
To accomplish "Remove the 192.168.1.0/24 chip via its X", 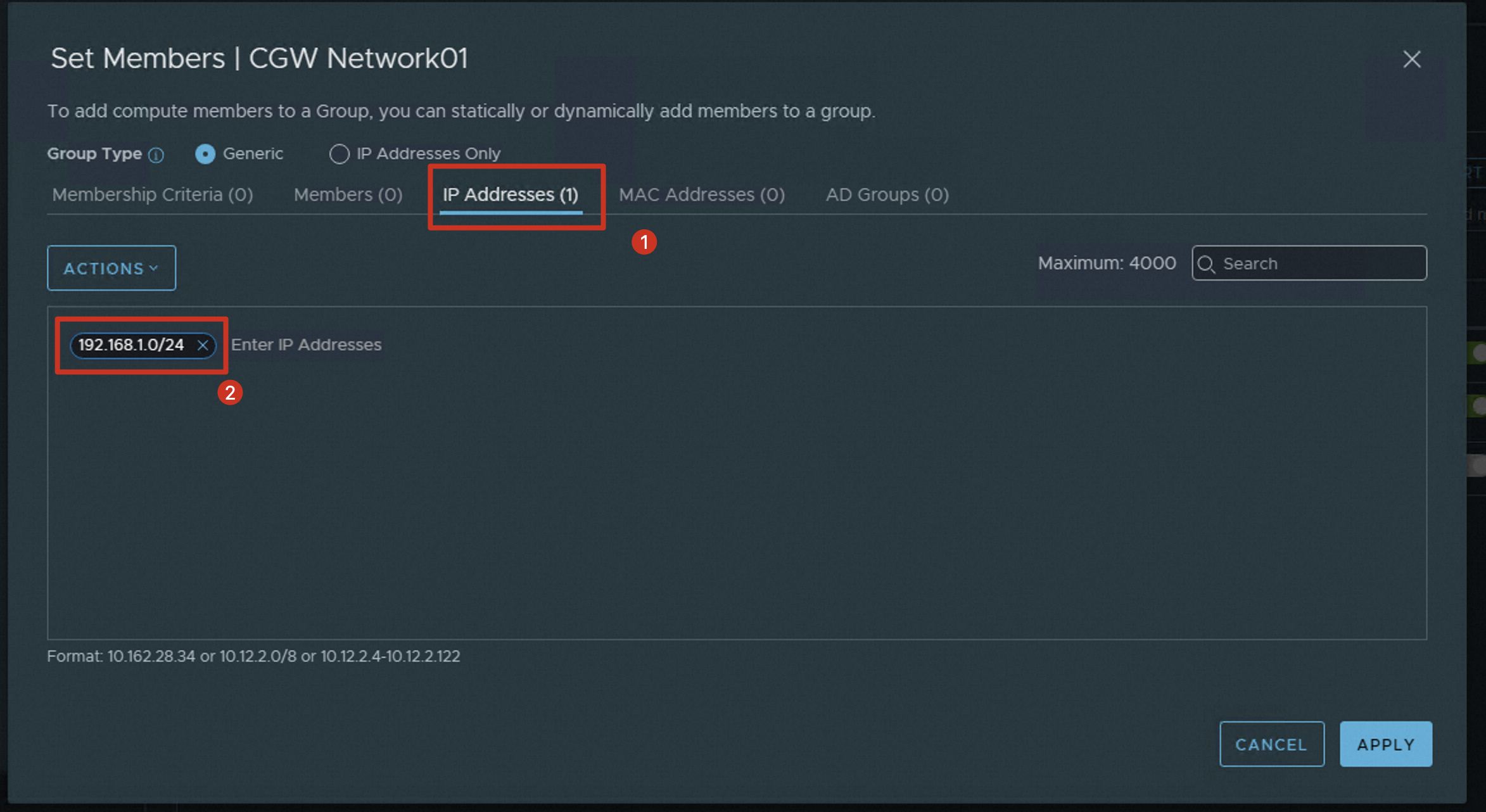I will tap(203, 345).
